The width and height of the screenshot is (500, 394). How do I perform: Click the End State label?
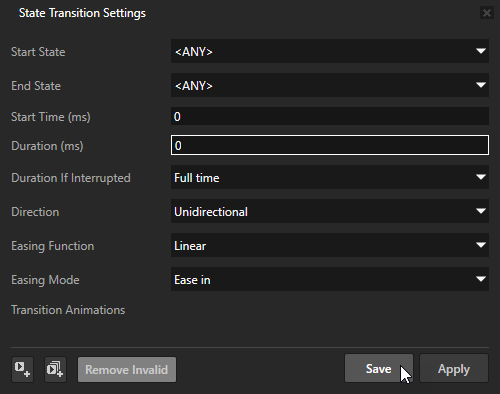[36, 86]
